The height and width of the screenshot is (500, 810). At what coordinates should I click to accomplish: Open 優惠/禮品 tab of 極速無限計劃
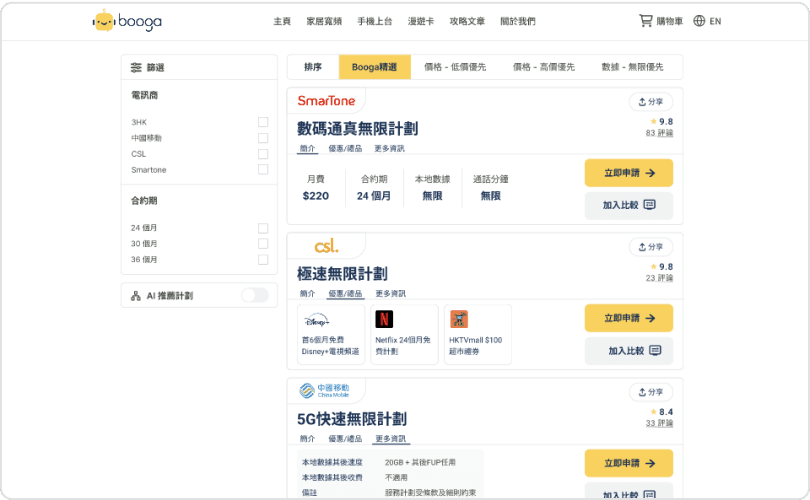pyautogui.click(x=345, y=294)
